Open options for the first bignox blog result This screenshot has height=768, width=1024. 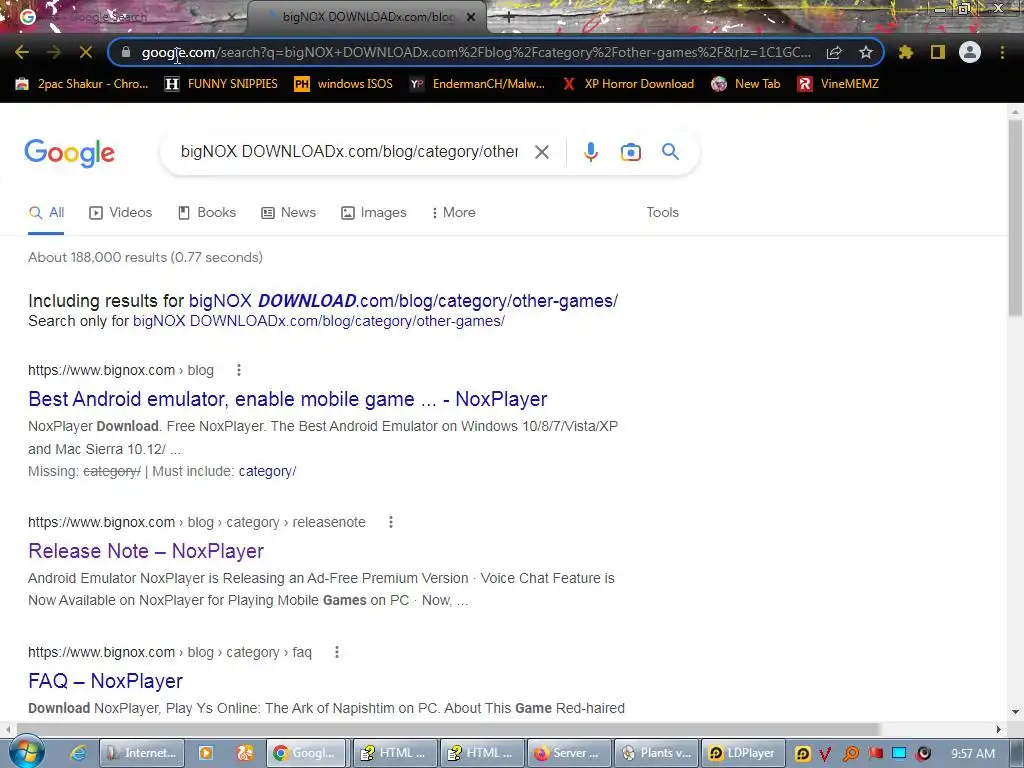(x=239, y=370)
